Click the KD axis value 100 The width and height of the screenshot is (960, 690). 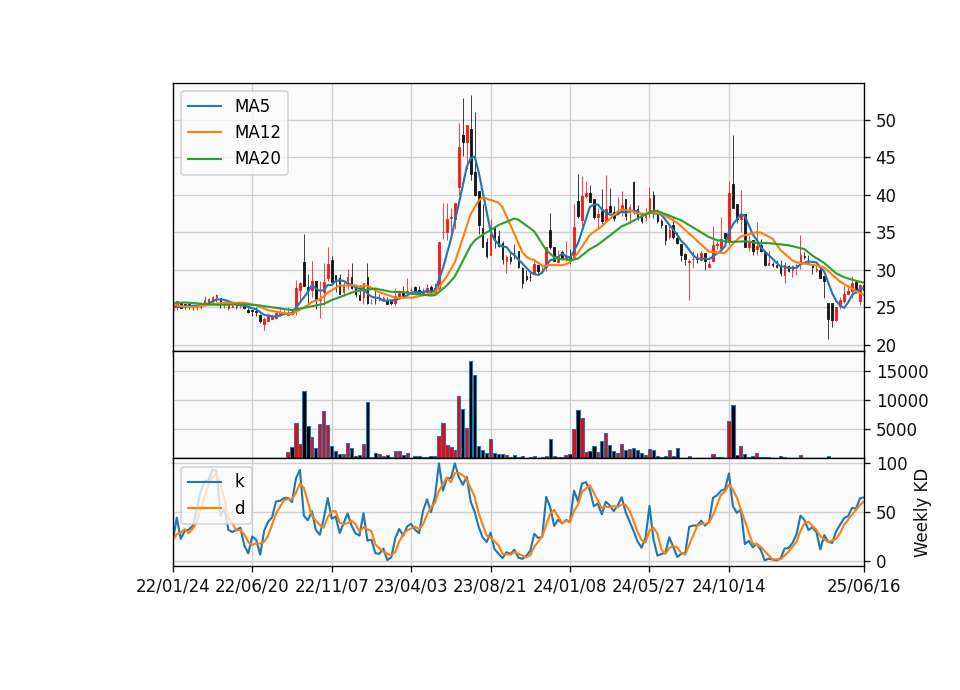(891, 464)
